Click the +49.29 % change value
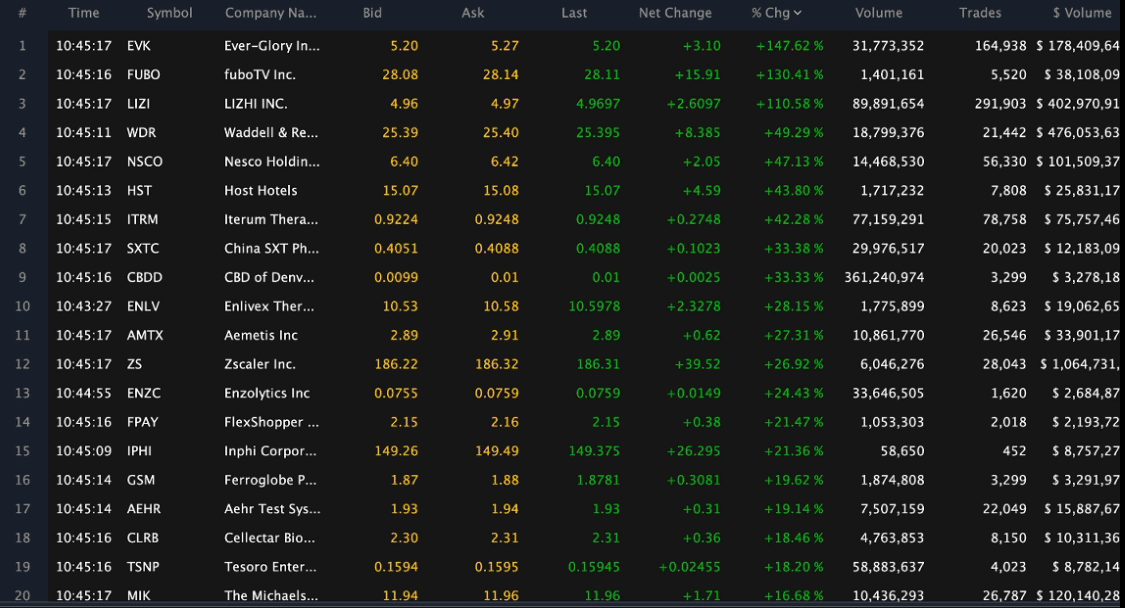This screenshot has width=1125, height=608. click(x=794, y=133)
